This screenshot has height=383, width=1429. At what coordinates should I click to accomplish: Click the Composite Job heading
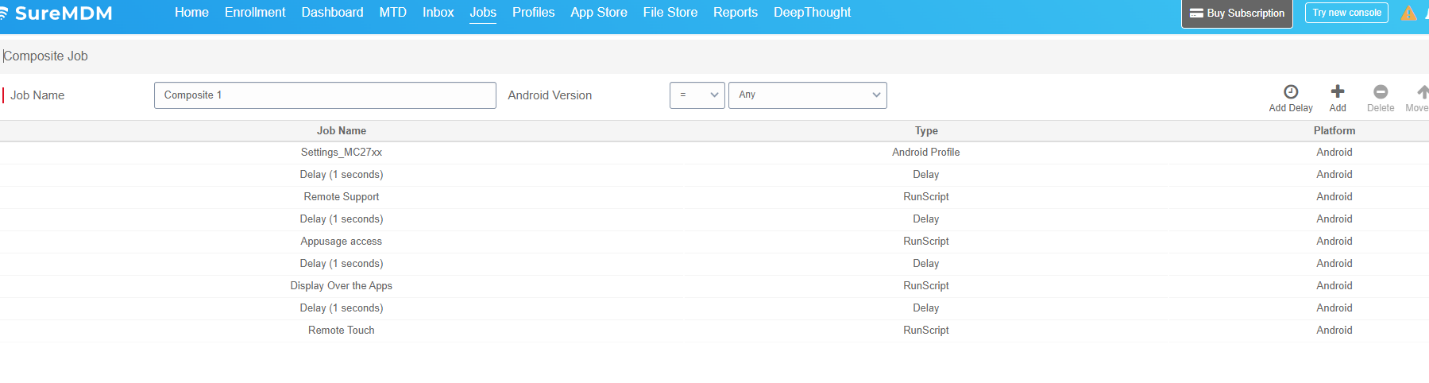coord(46,57)
